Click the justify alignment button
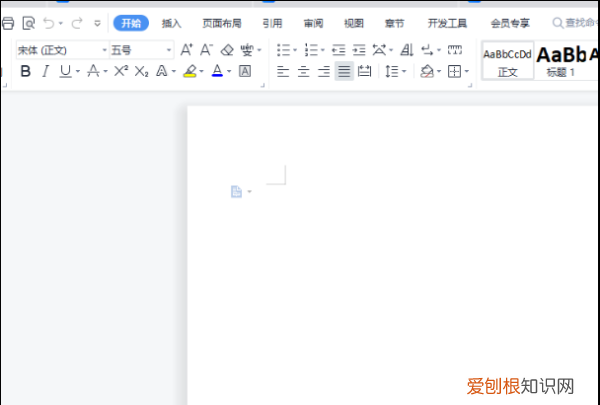This screenshot has width=600, height=405. pos(344,71)
